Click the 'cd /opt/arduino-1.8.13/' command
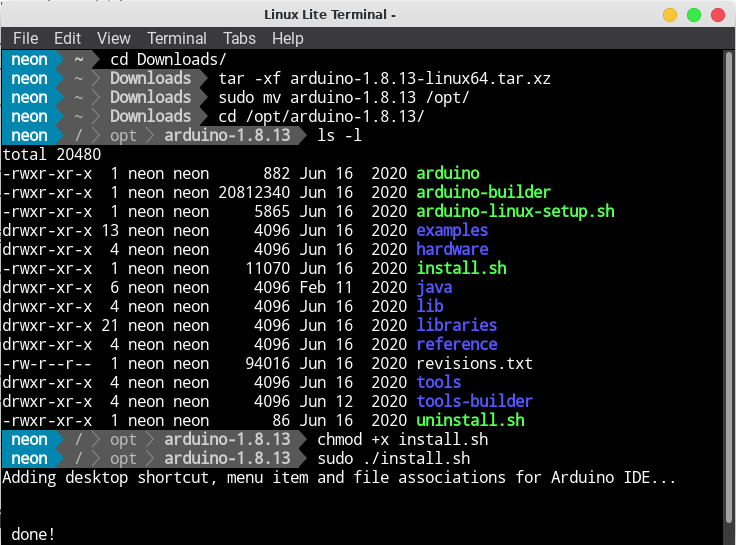 [x=321, y=116]
